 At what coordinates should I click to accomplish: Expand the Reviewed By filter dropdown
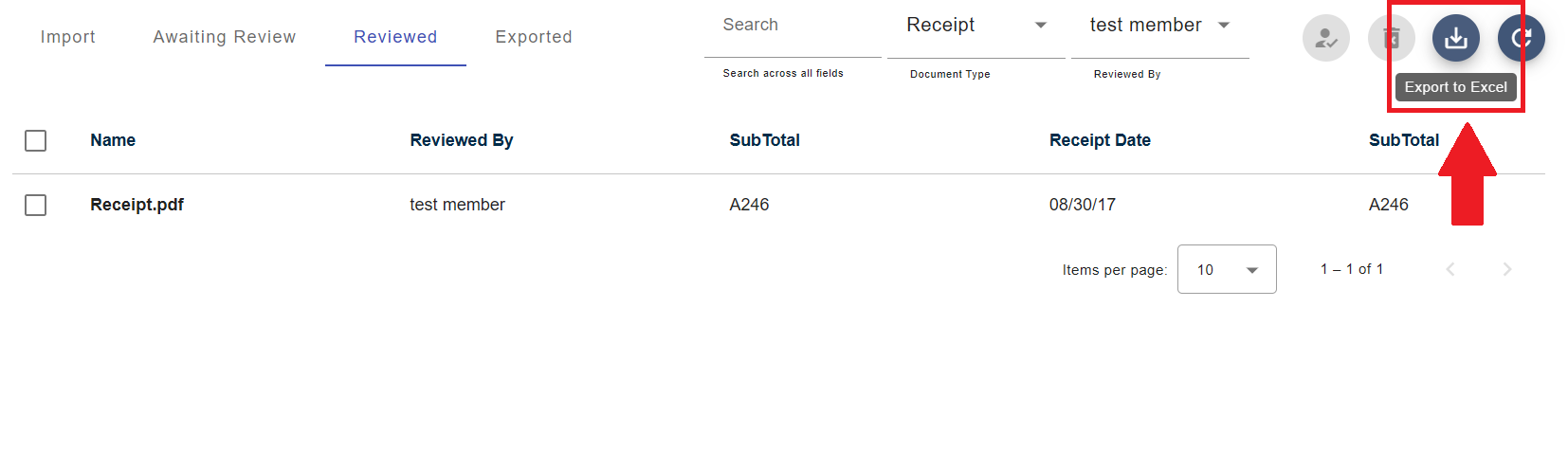(1158, 26)
